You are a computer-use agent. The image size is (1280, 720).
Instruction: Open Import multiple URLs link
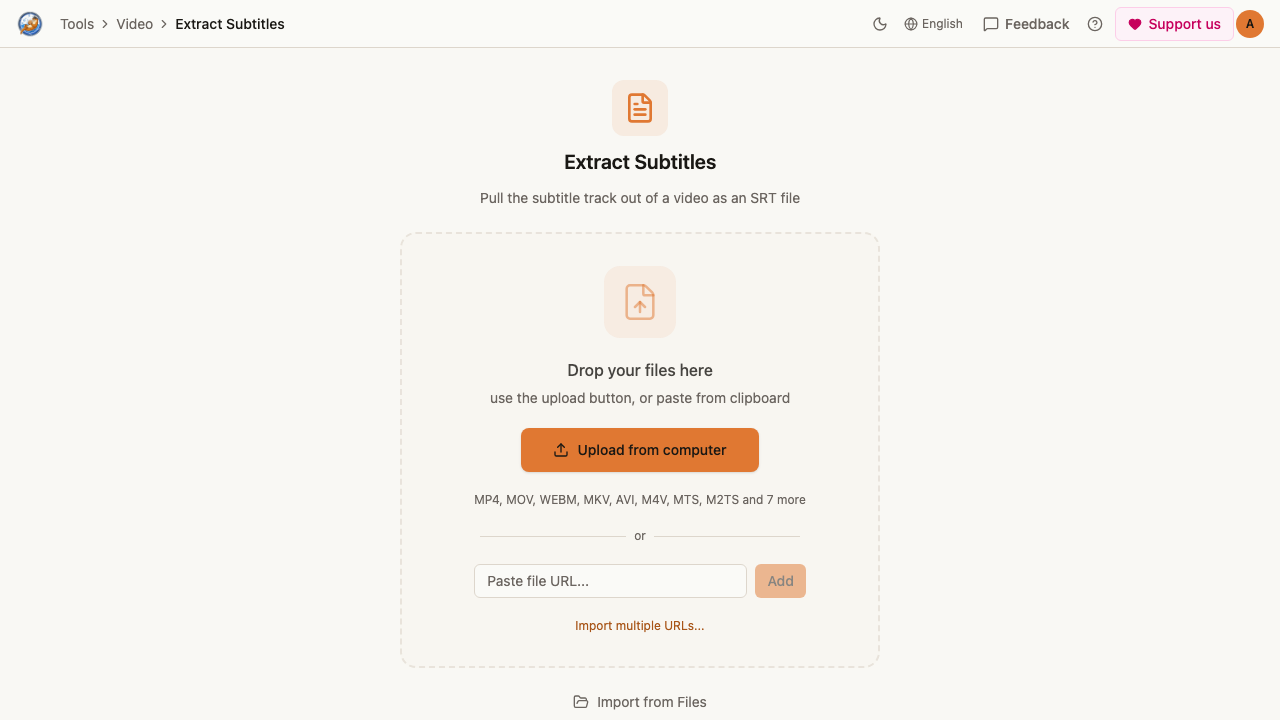pyautogui.click(x=640, y=626)
